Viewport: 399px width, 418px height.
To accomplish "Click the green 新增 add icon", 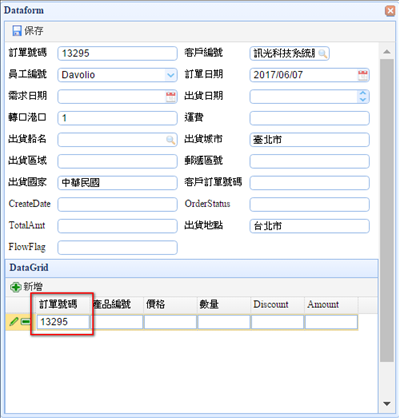I will point(15,287).
